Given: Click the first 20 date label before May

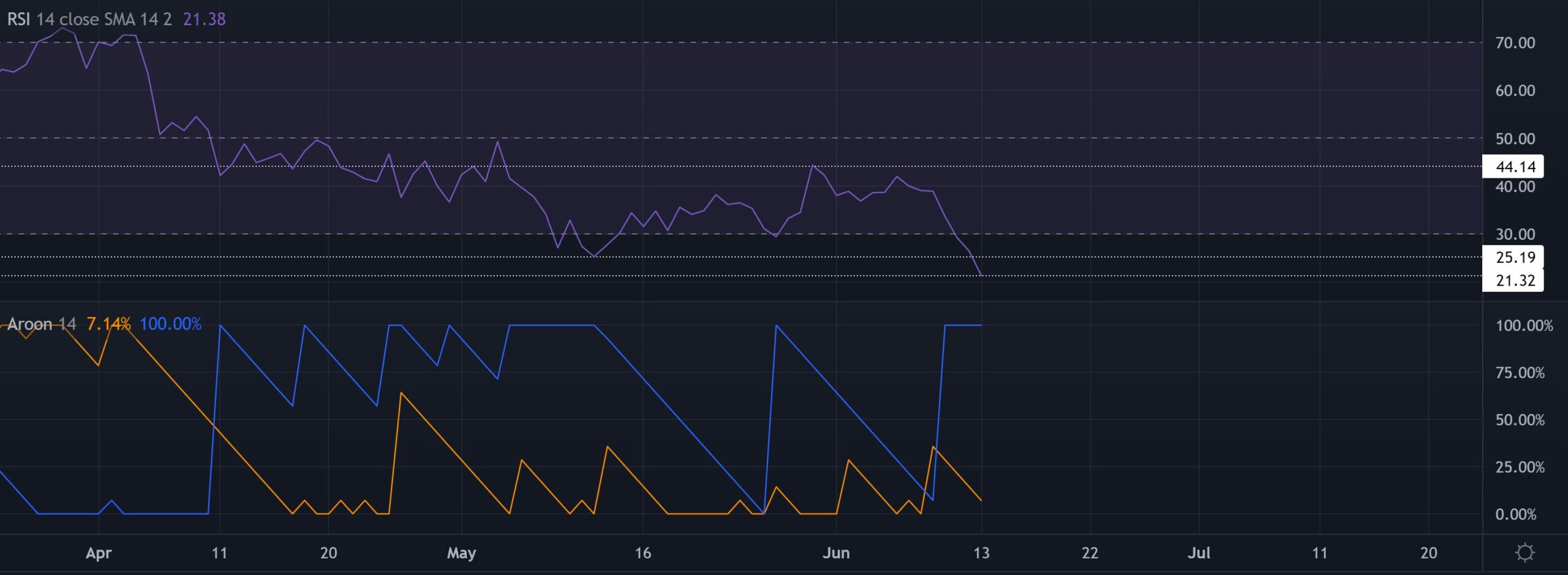Looking at the screenshot, I should pos(328,553).
